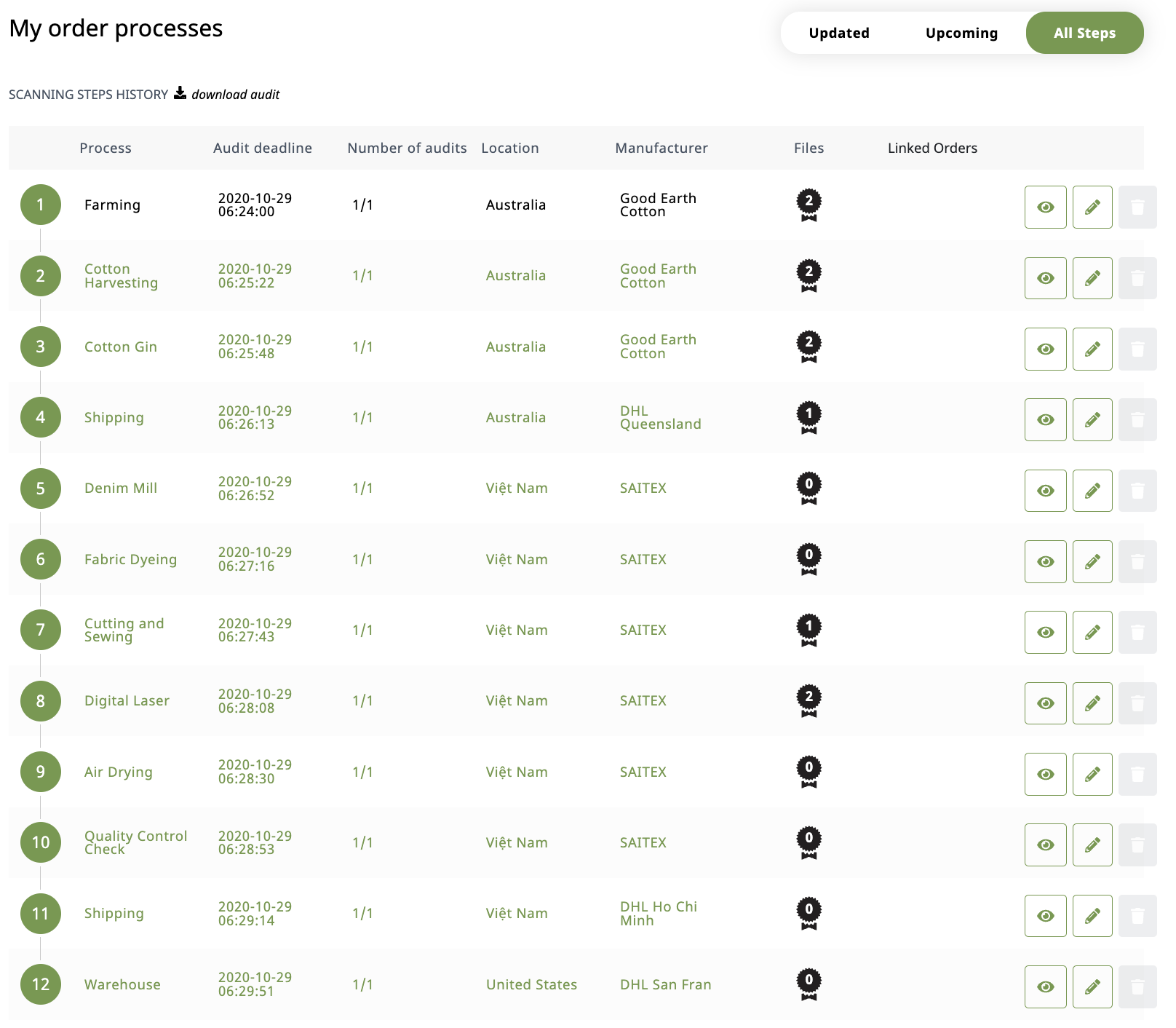1176x1028 pixels.
Task: View the Farming step via eye icon
Action: point(1045,207)
